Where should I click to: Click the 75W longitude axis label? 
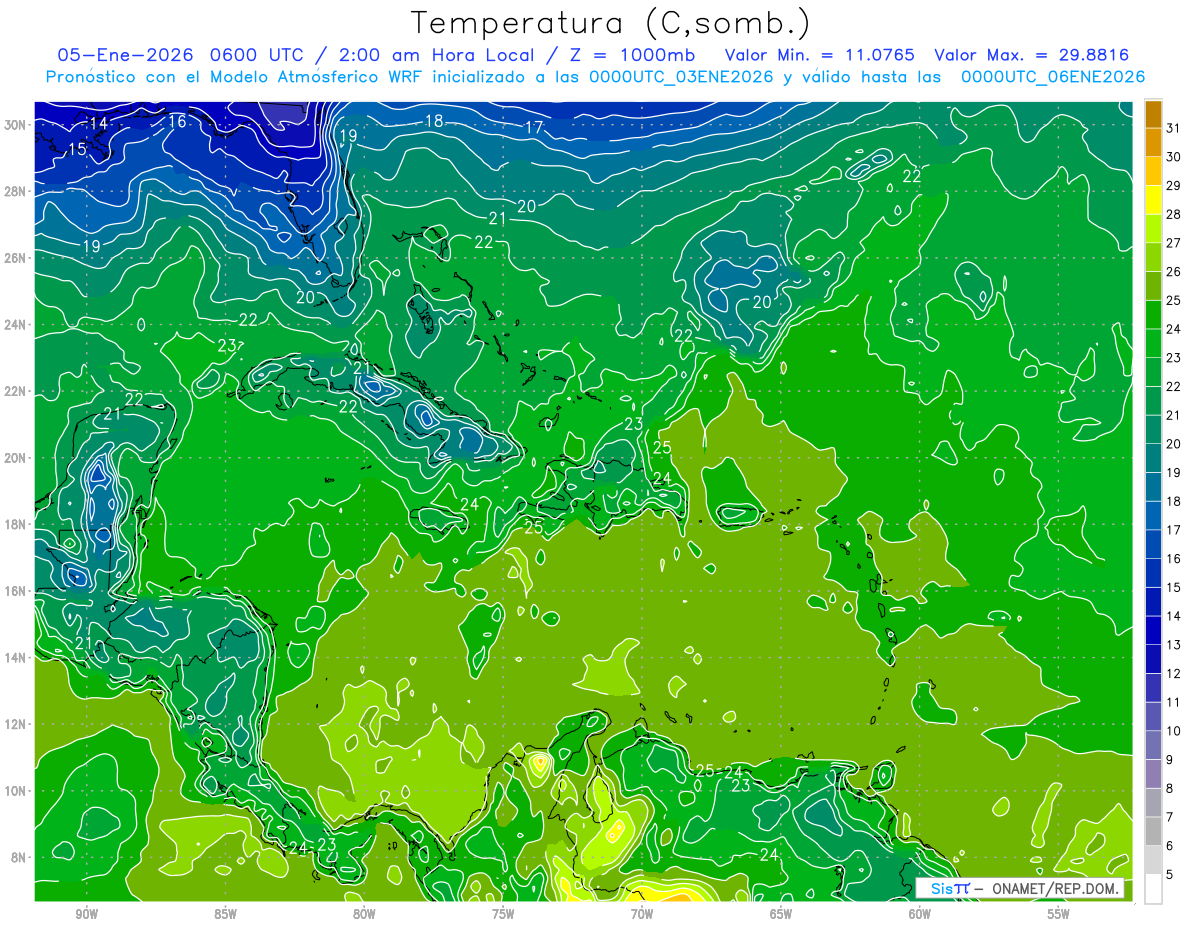coord(503,913)
